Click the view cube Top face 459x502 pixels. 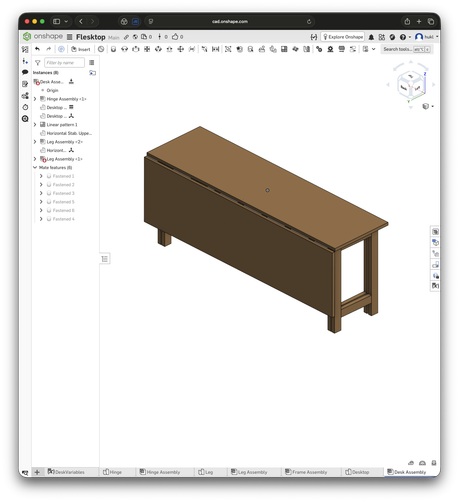411,76
